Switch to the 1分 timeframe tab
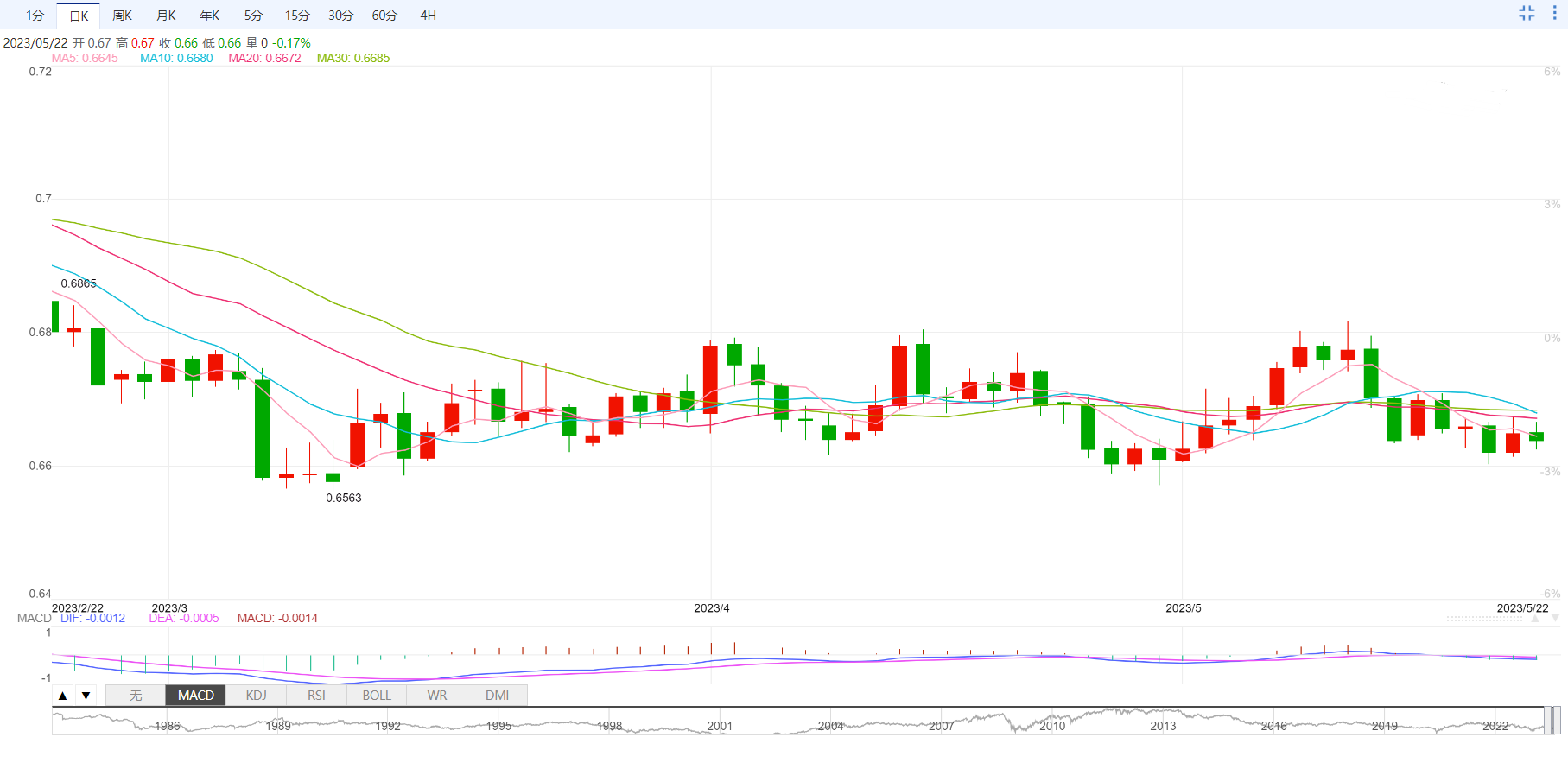This screenshot has width=1568, height=763. 35,16
